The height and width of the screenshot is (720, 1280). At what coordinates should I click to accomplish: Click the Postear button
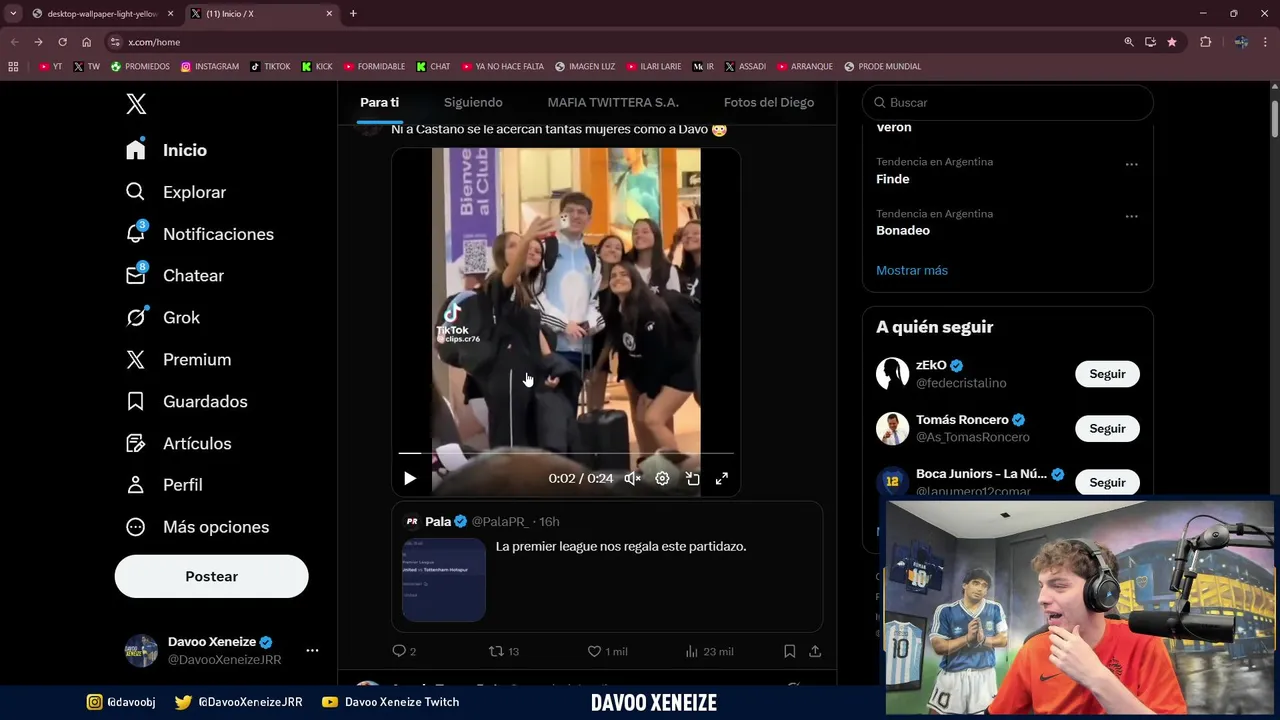point(212,577)
